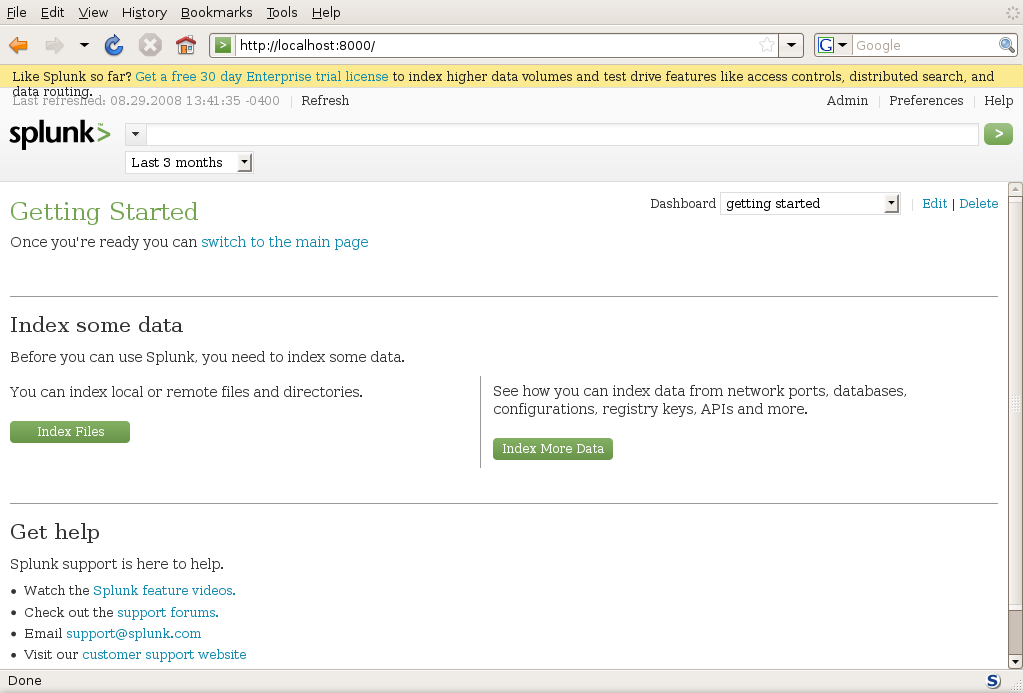Open the File menu
Screen dimensions: 1023x693
tap(16, 12)
